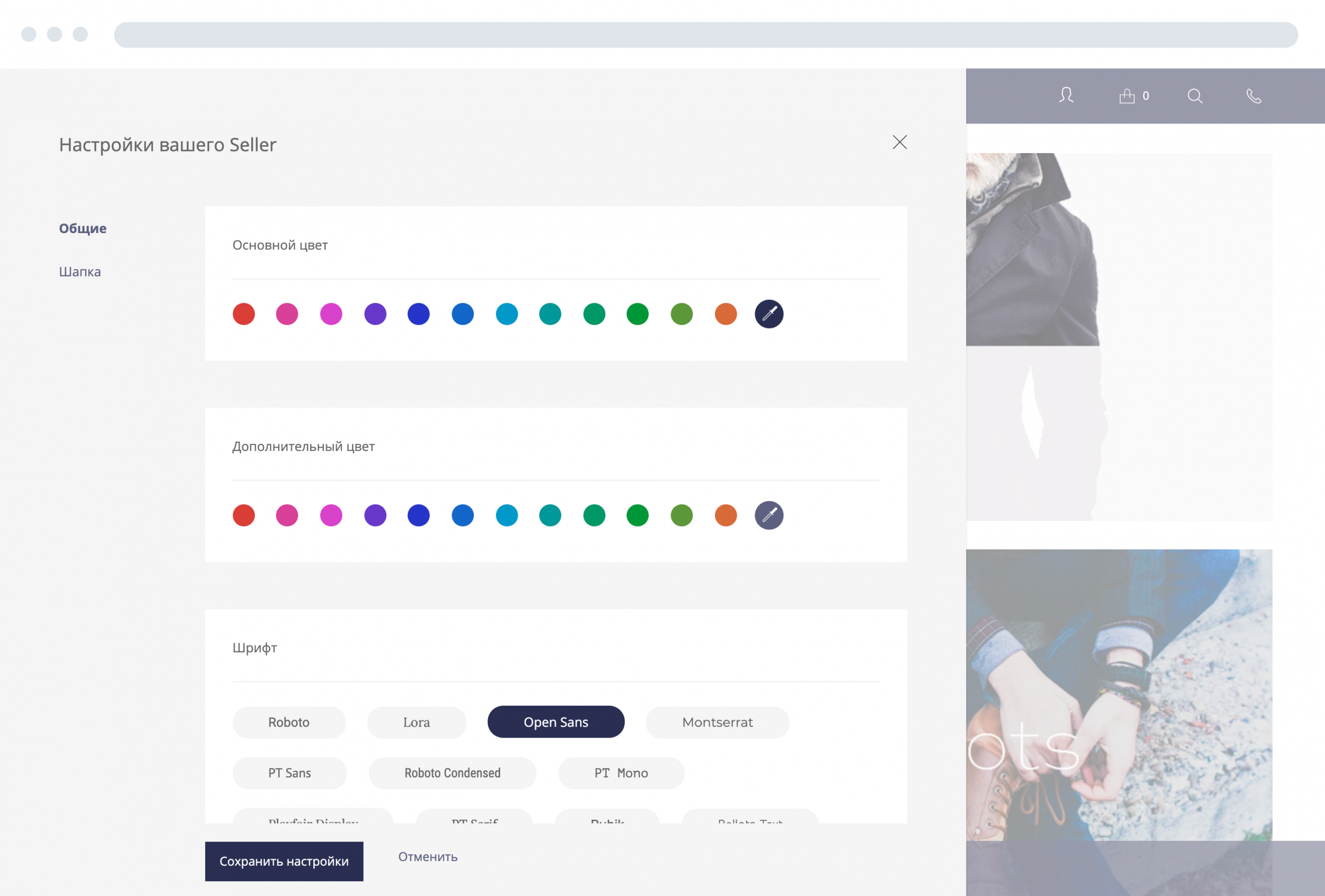
Task: Choose the Roboto font
Action: 288,722
